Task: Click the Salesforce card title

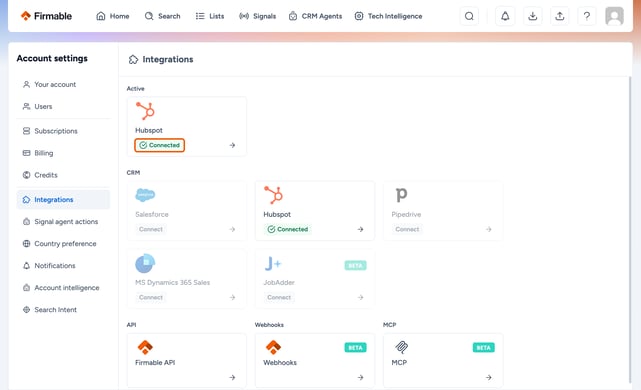Action: pyautogui.click(x=152, y=214)
